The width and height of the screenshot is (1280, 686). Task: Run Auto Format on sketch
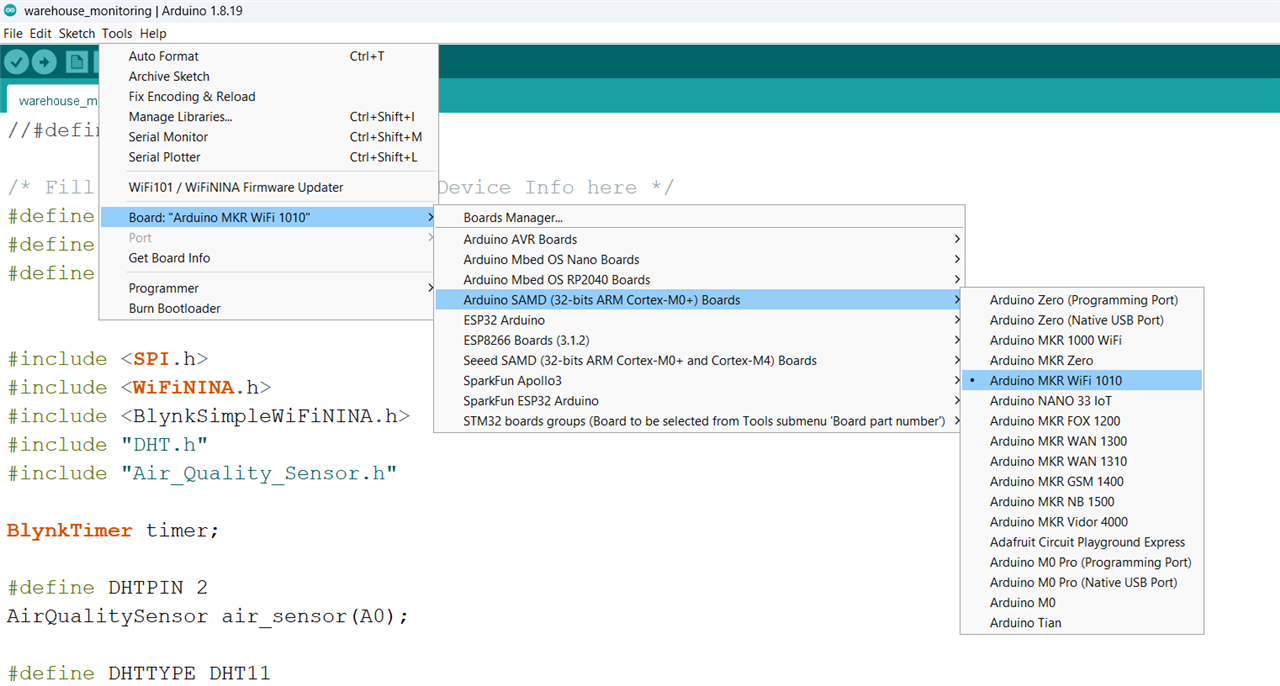pos(163,57)
